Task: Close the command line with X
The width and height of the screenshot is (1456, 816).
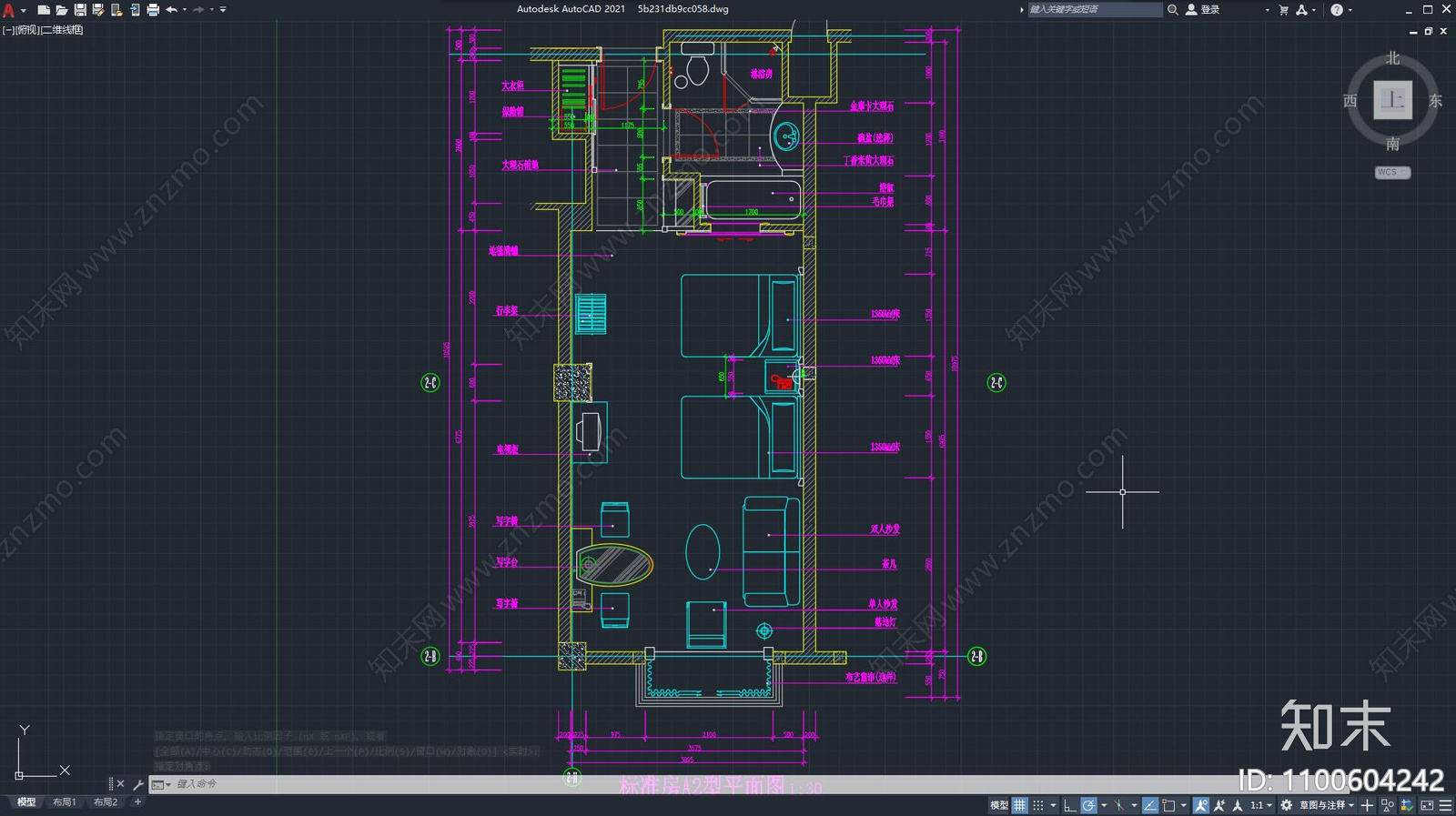Action: tap(120, 784)
